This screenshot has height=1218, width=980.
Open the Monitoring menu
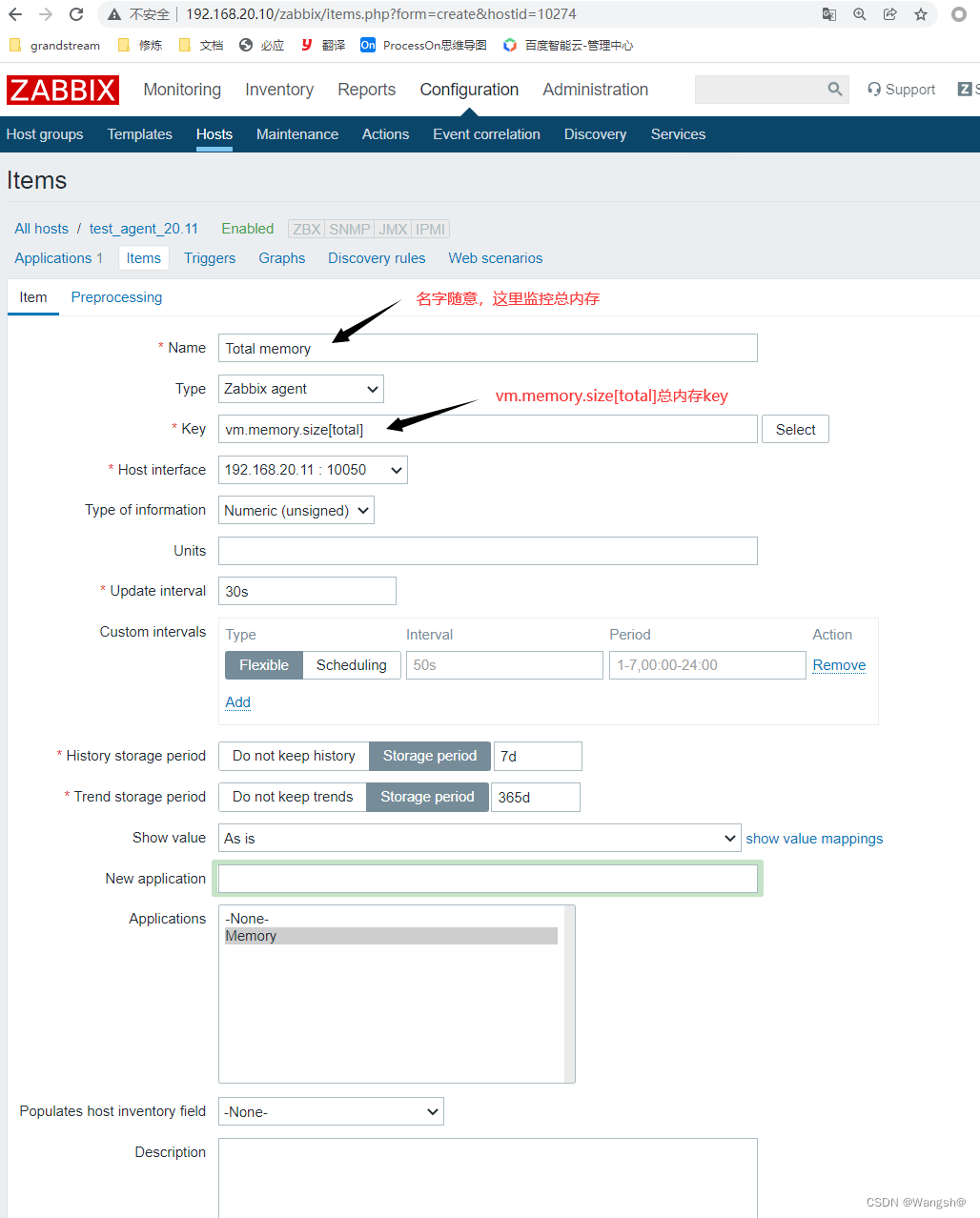tap(182, 90)
